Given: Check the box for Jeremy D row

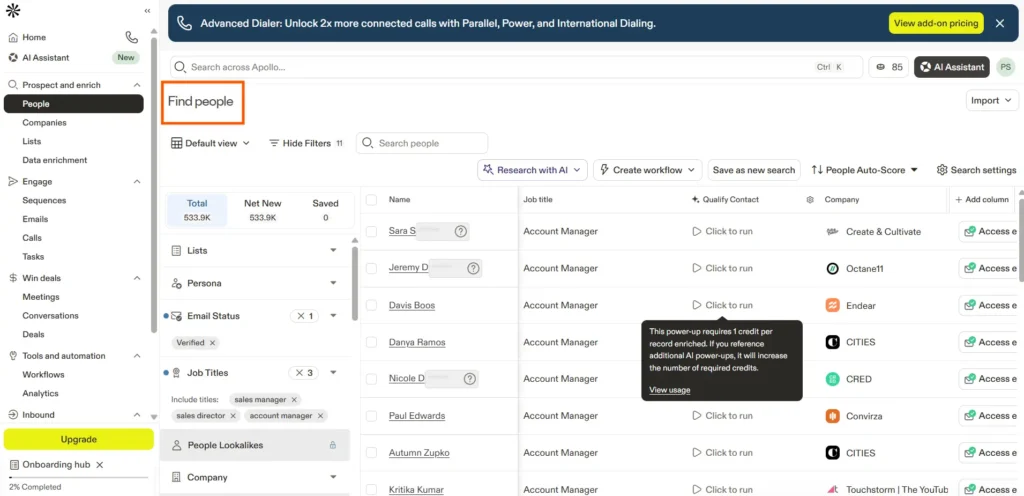Looking at the screenshot, I should coord(372,268).
